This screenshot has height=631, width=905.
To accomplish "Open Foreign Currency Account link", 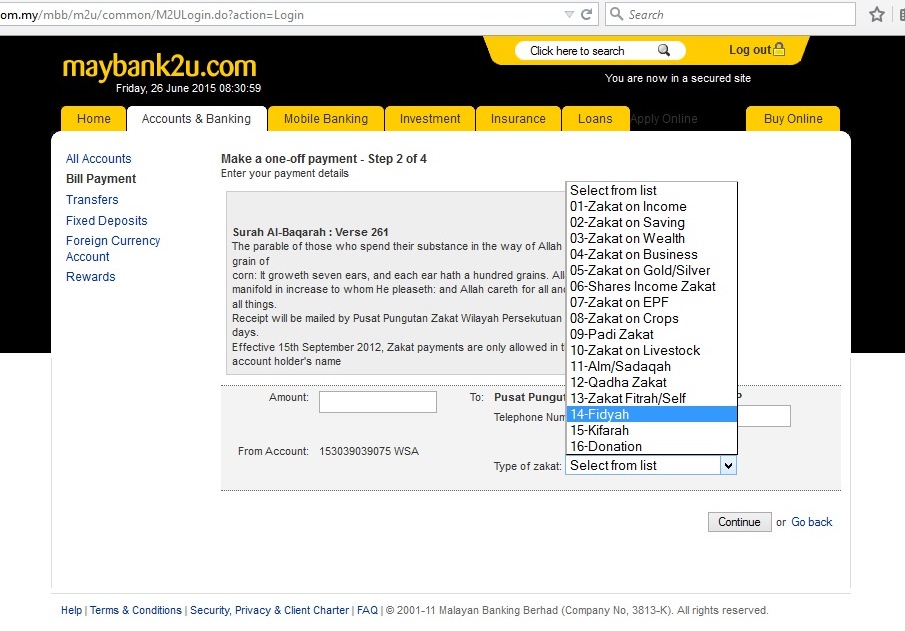I will (x=113, y=249).
